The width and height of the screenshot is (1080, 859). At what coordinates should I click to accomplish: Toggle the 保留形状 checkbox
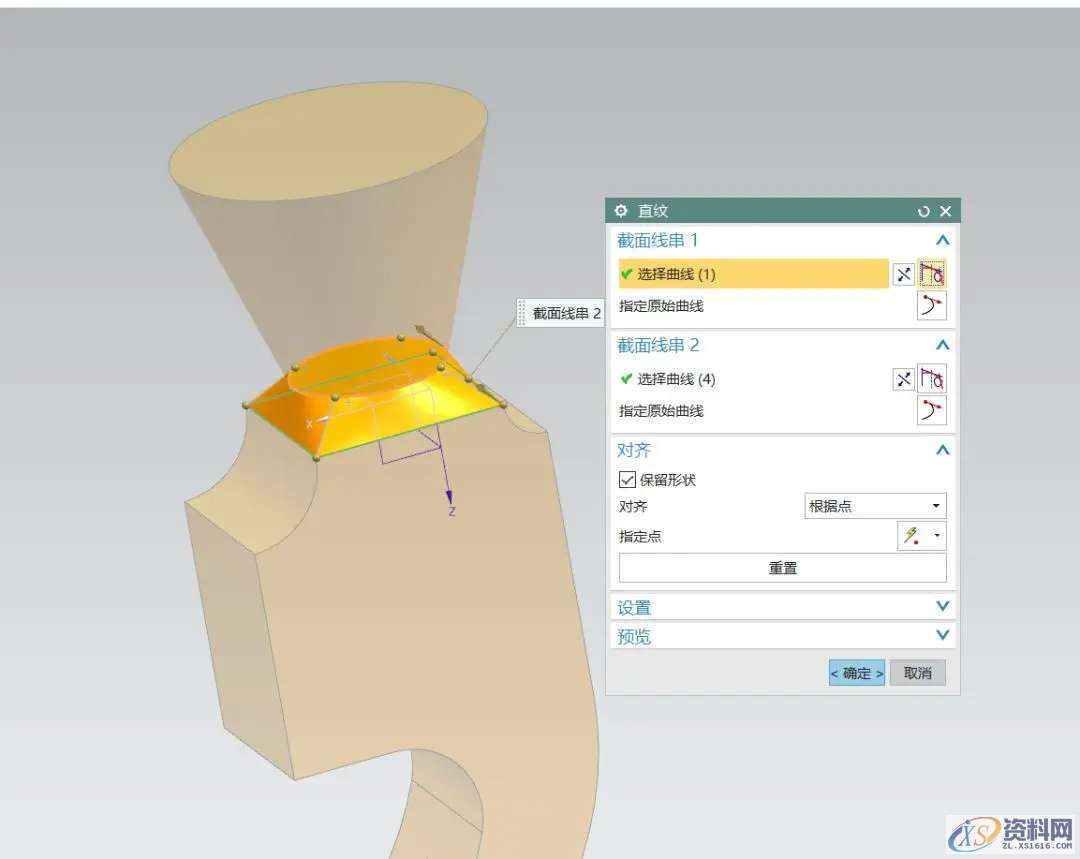[x=628, y=480]
